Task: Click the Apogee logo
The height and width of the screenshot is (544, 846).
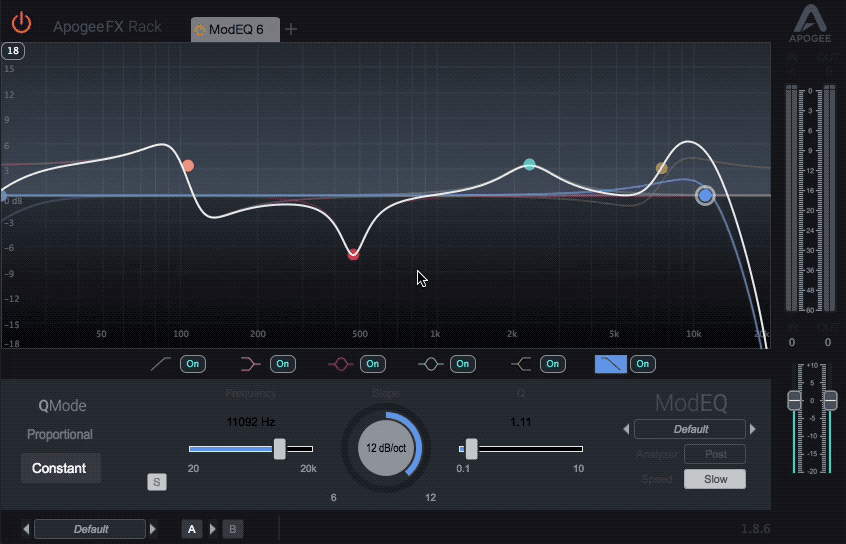Action: (810, 24)
